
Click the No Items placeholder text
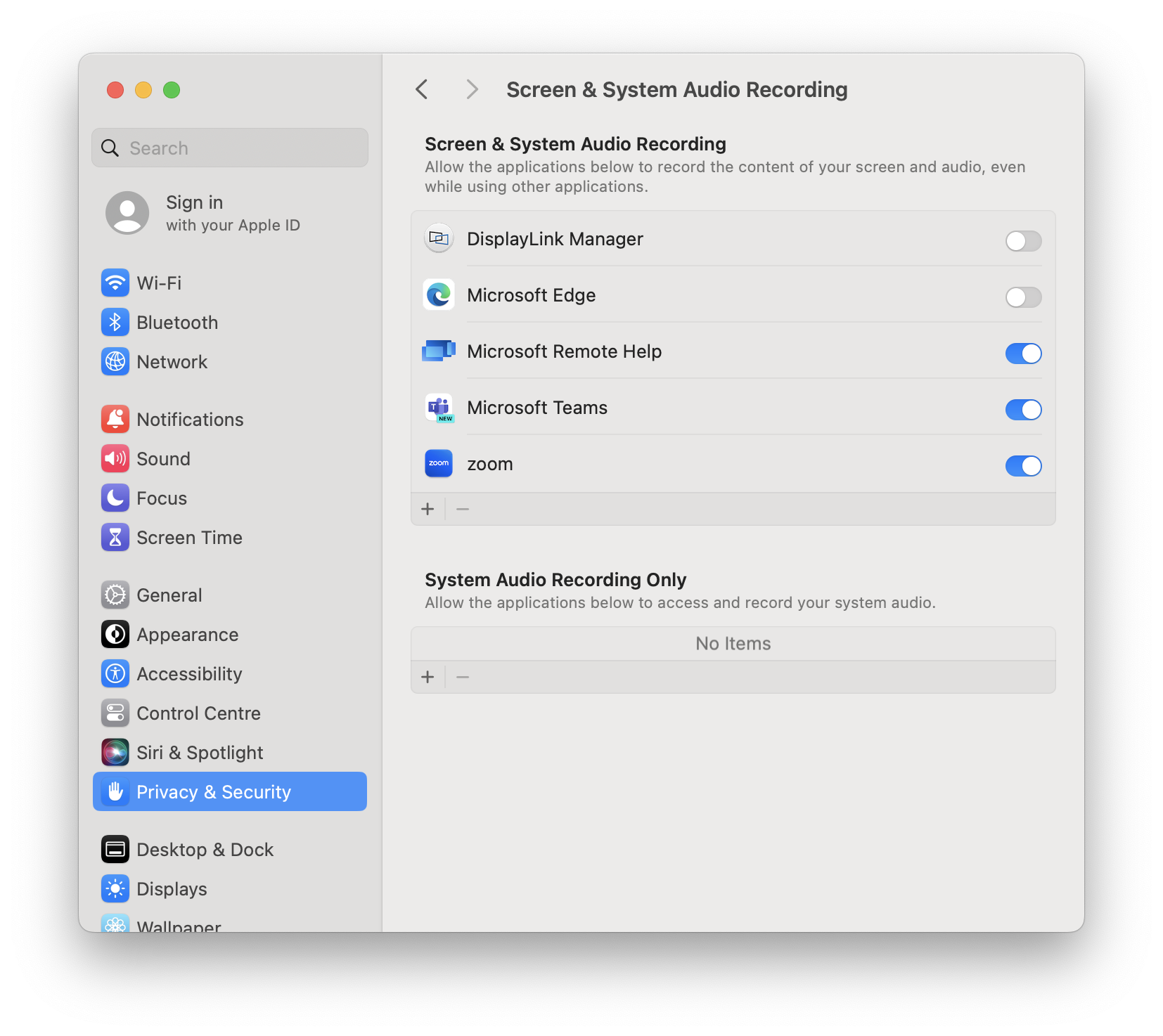(733, 644)
